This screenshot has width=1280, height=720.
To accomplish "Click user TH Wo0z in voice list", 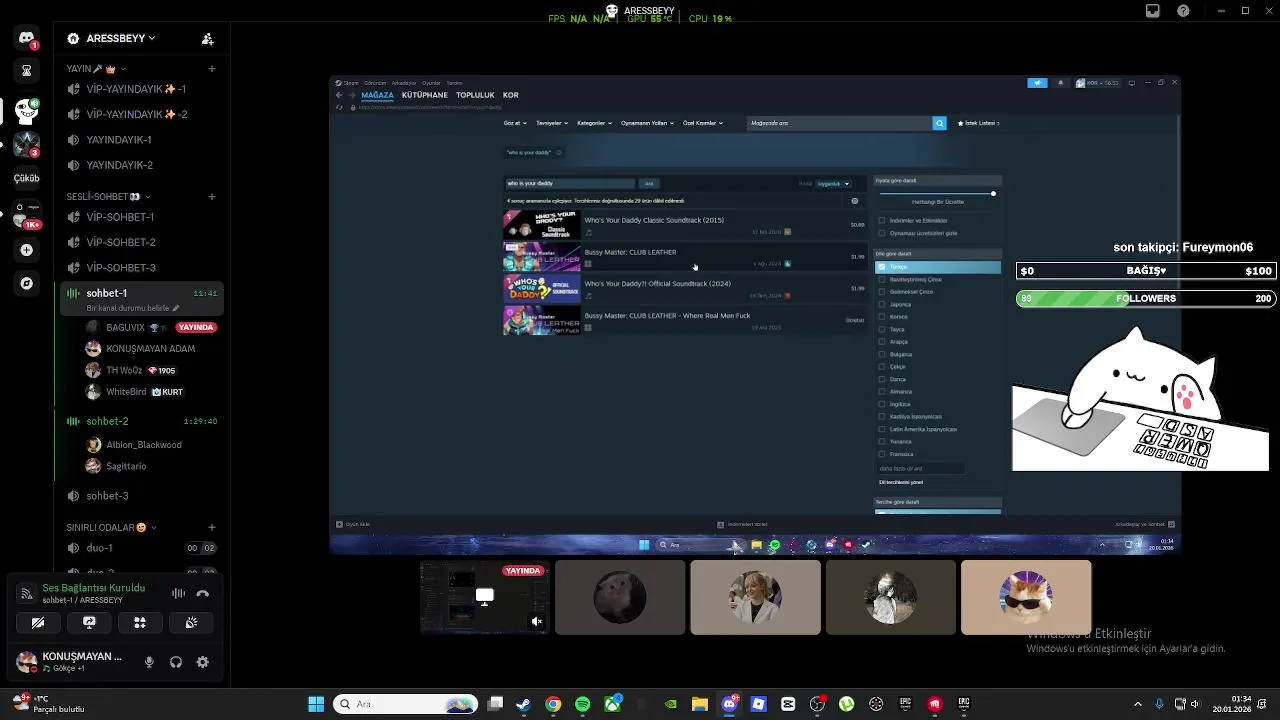I will point(150,370).
